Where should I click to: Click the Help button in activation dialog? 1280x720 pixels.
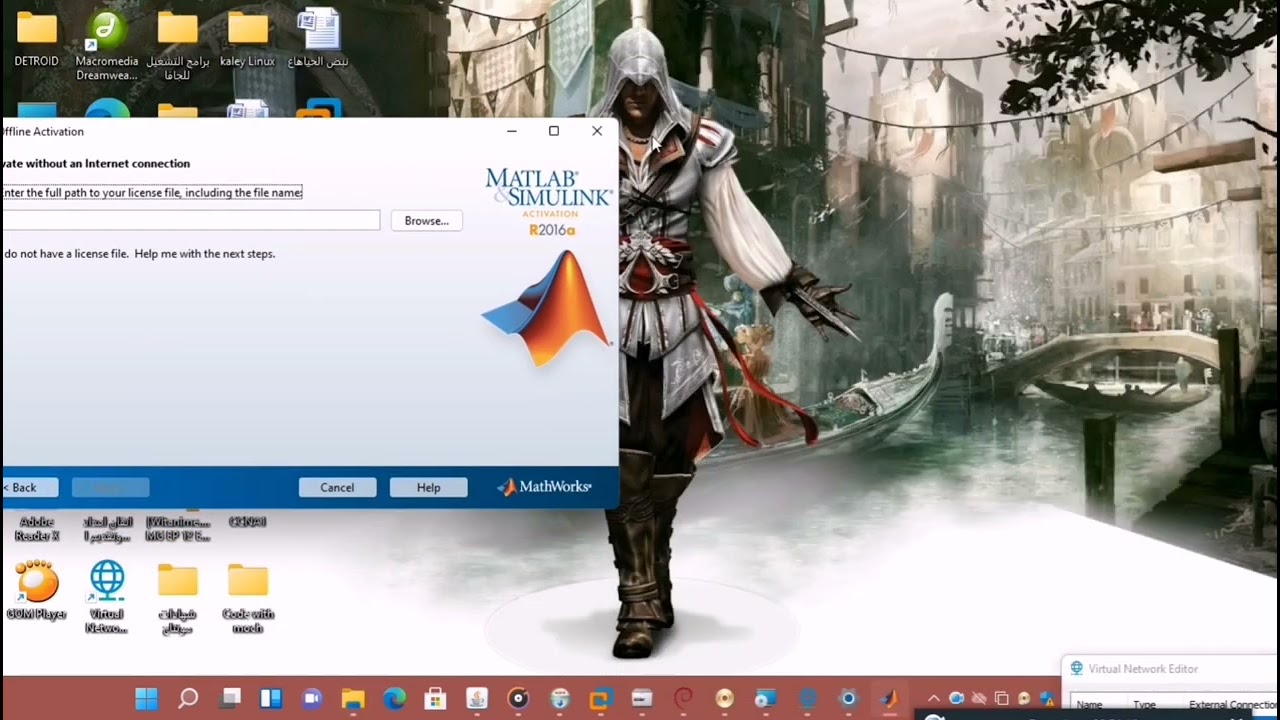[x=428, y=487]
